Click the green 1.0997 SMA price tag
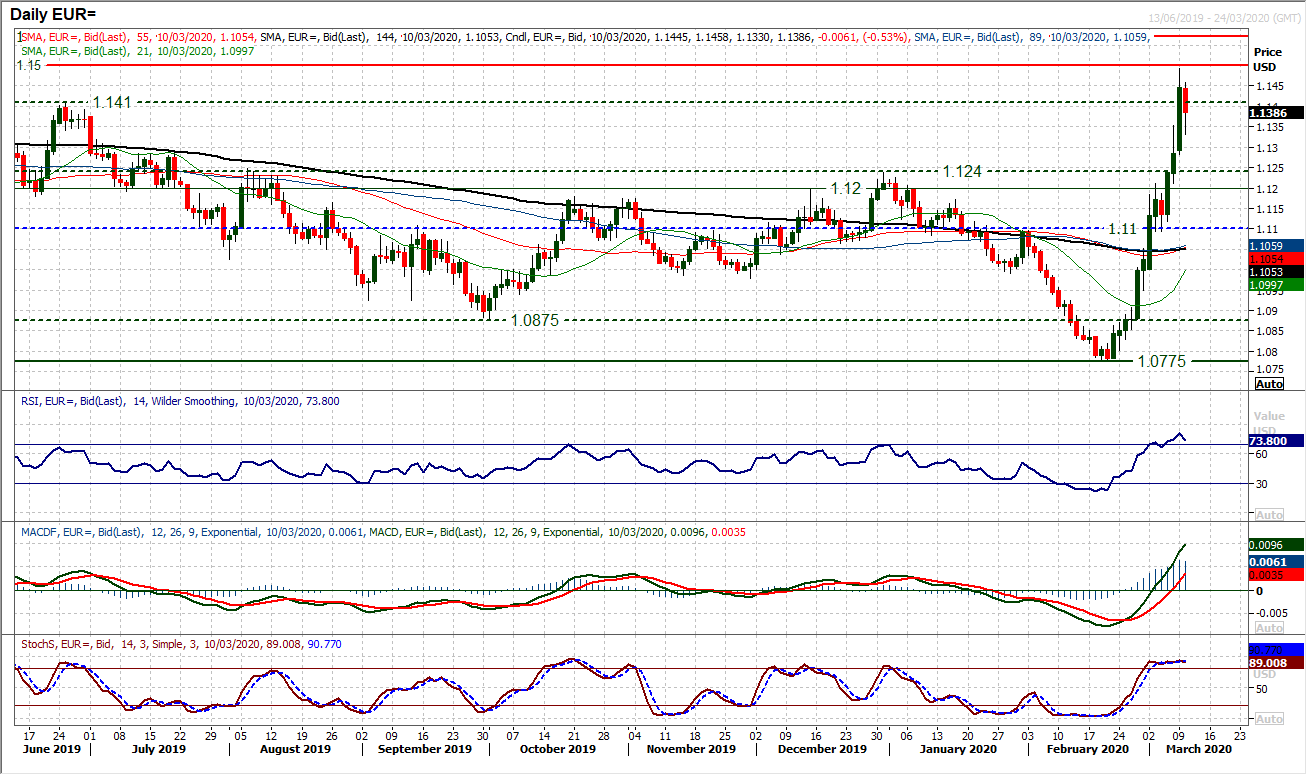The image size is (1307, 775). click(1276, 284)
